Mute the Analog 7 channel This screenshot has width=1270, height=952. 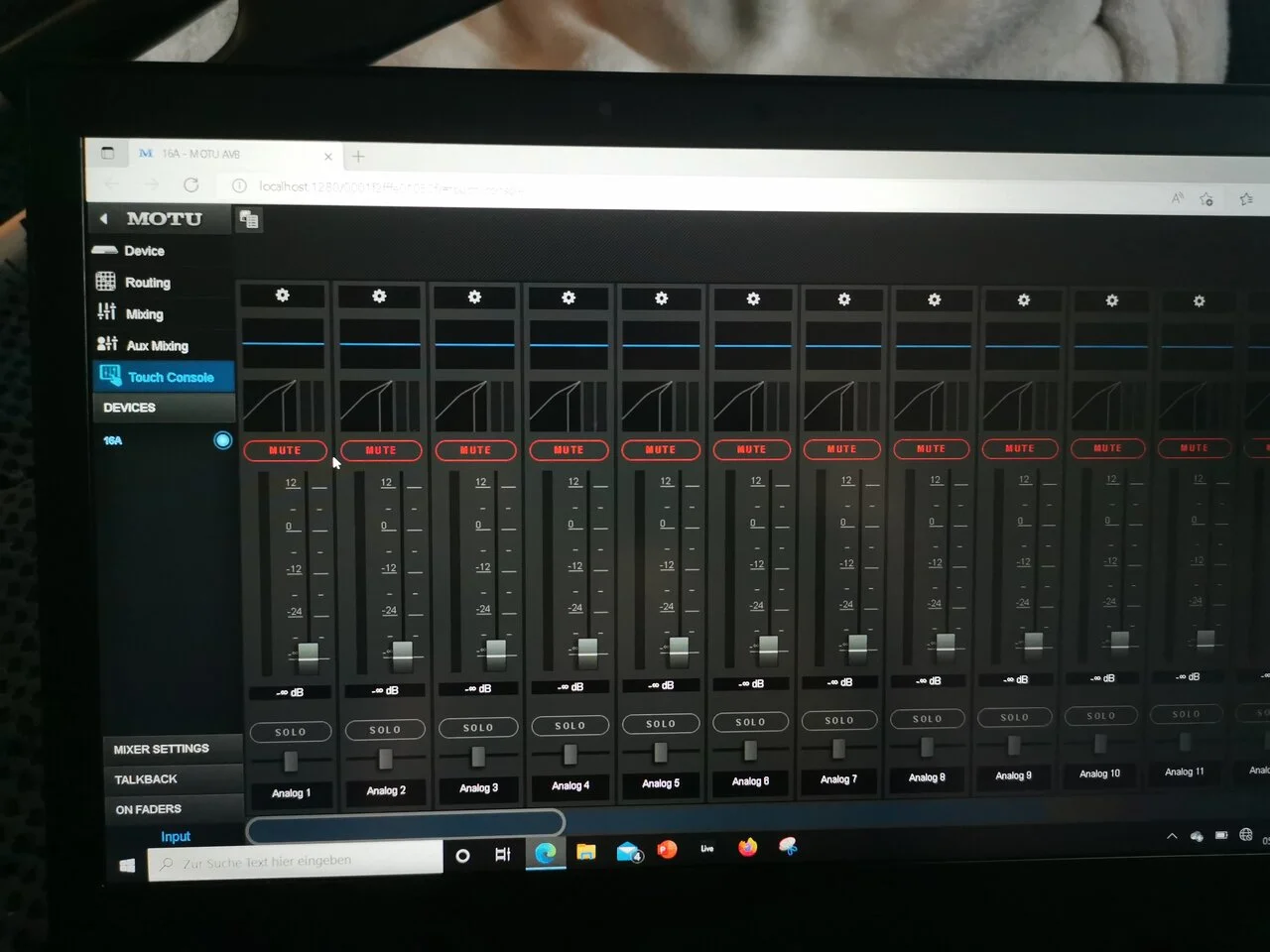[x=841, y=449]
